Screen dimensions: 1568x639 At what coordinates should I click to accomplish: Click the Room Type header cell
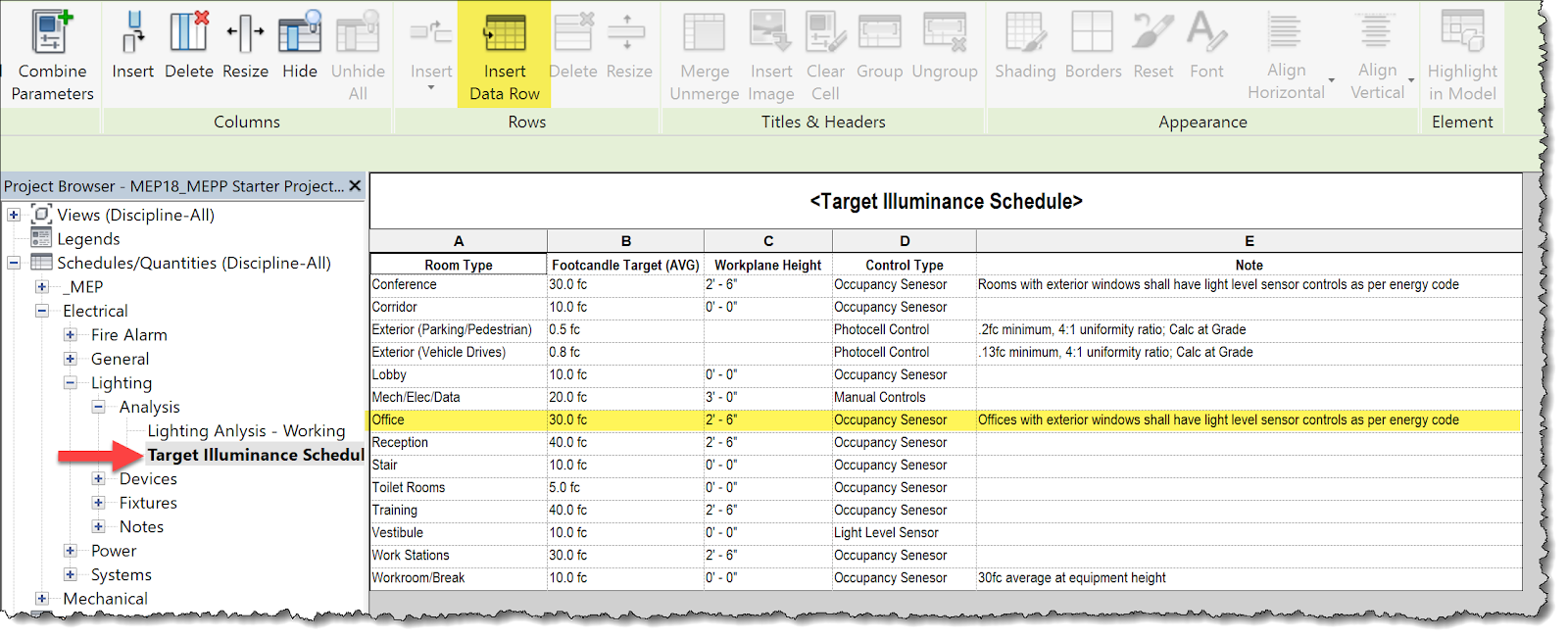coord(459,265)
